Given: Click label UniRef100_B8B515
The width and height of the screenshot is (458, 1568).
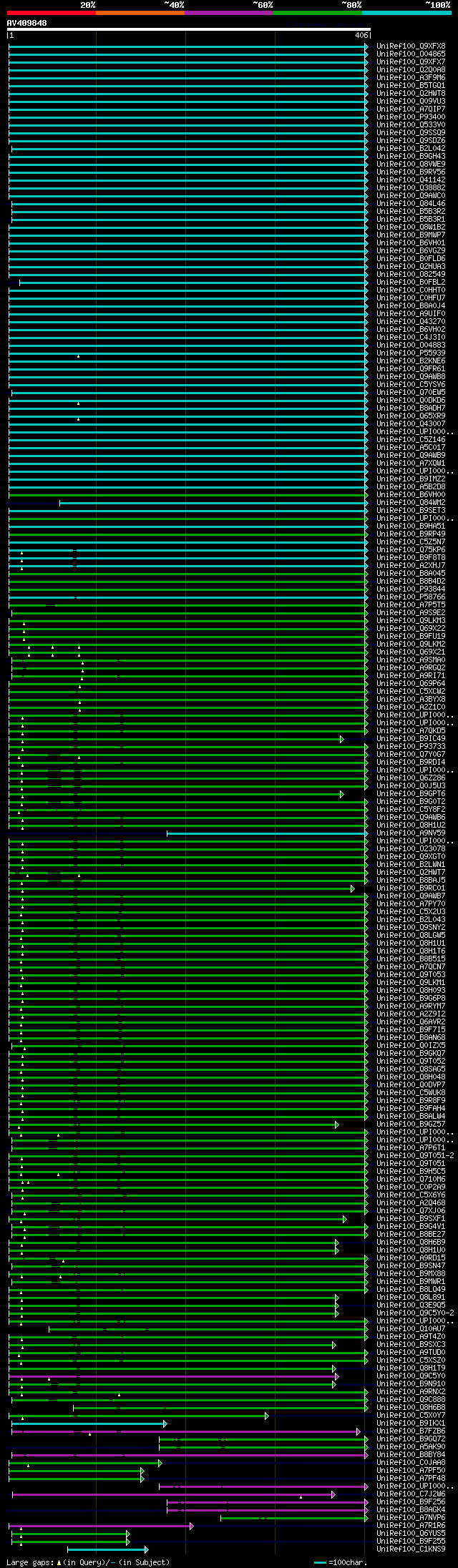Looking at the screenshot, I should point(411,959).
